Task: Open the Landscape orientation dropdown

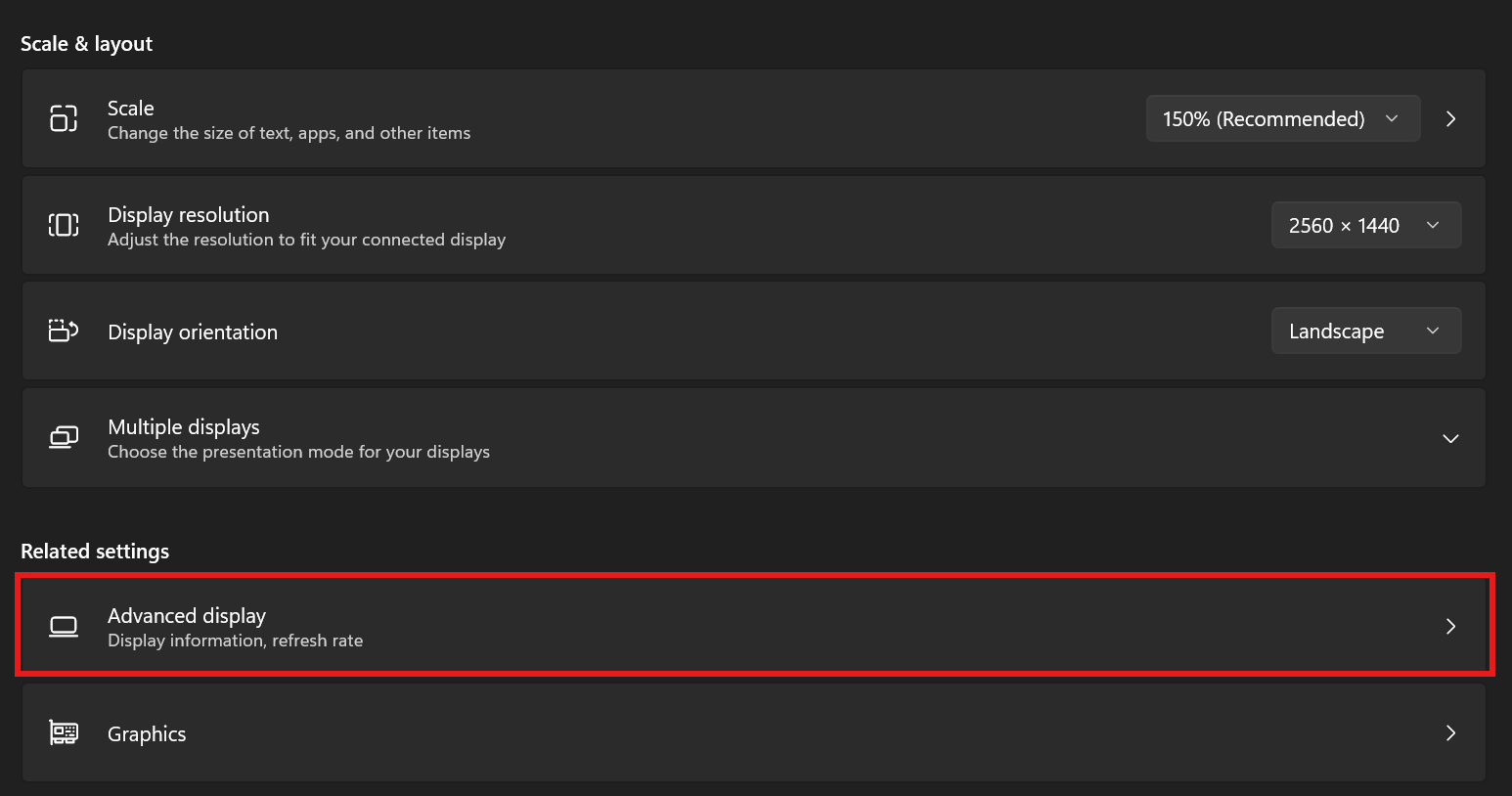Action: [x=1365, y=331]
